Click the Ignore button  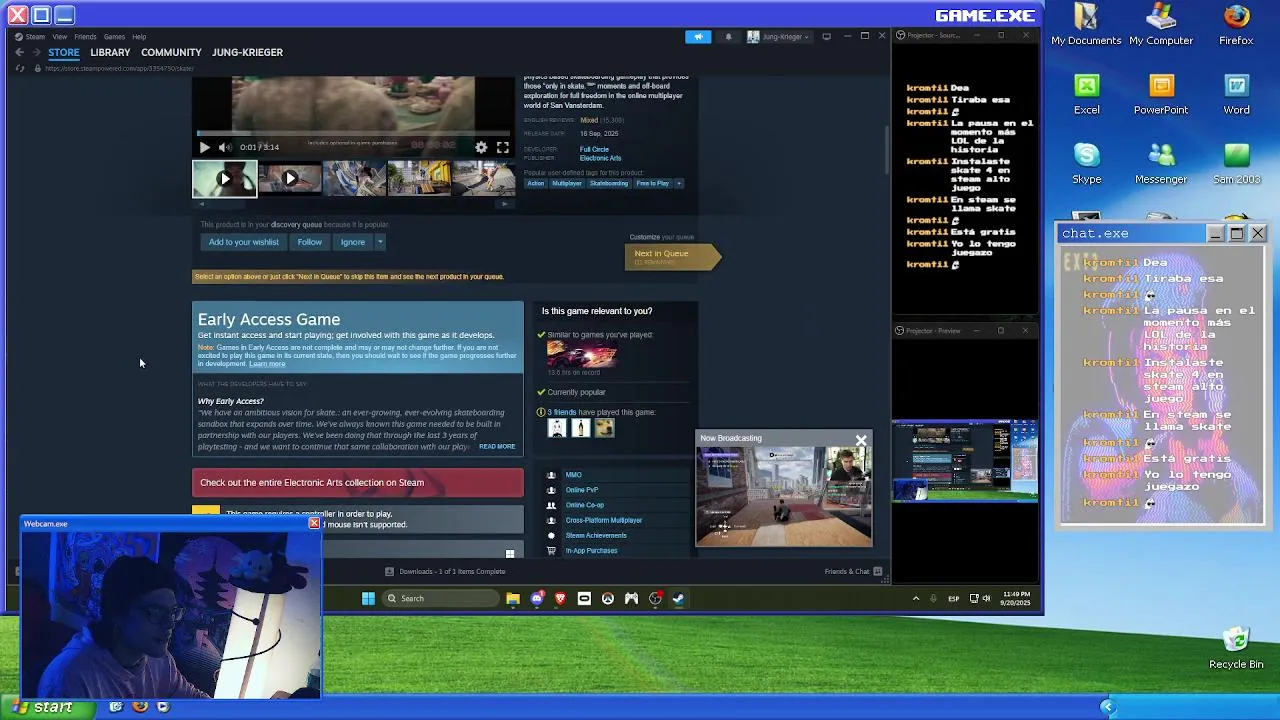352,242
